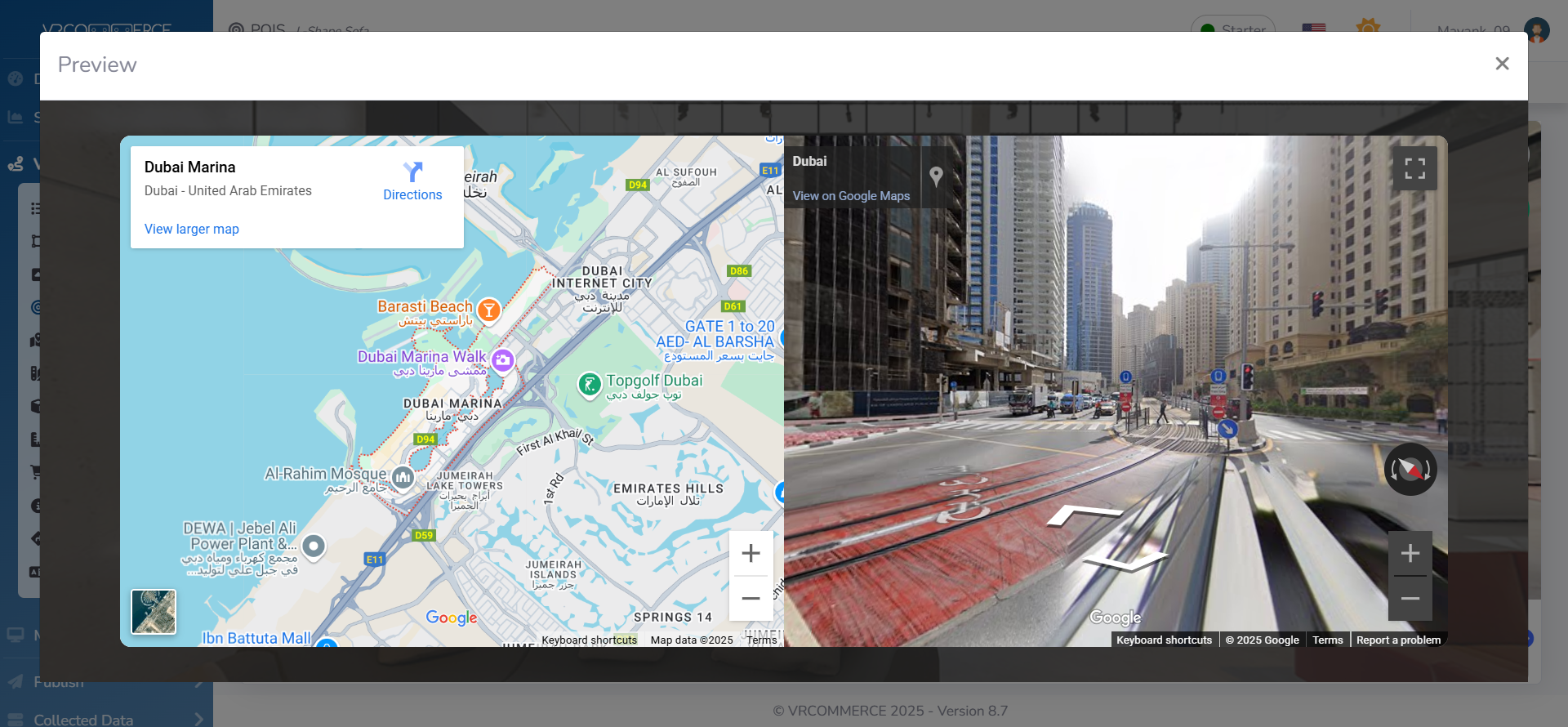Screen dimensions: 1568x727
Task: Click the Street View compass
Action: tap(1410, 470)
